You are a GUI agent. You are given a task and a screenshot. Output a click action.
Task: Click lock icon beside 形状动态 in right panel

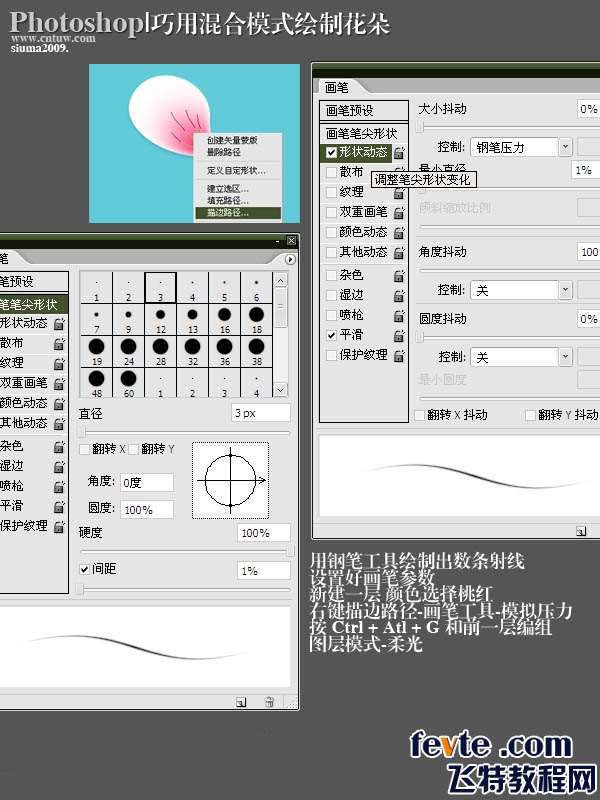(x=399, y=152)
